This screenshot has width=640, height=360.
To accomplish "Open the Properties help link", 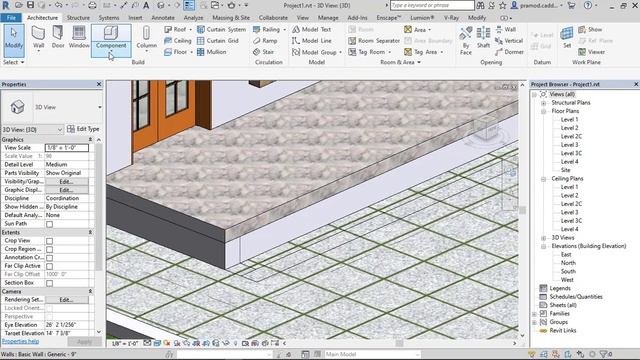I will [20, 342].
